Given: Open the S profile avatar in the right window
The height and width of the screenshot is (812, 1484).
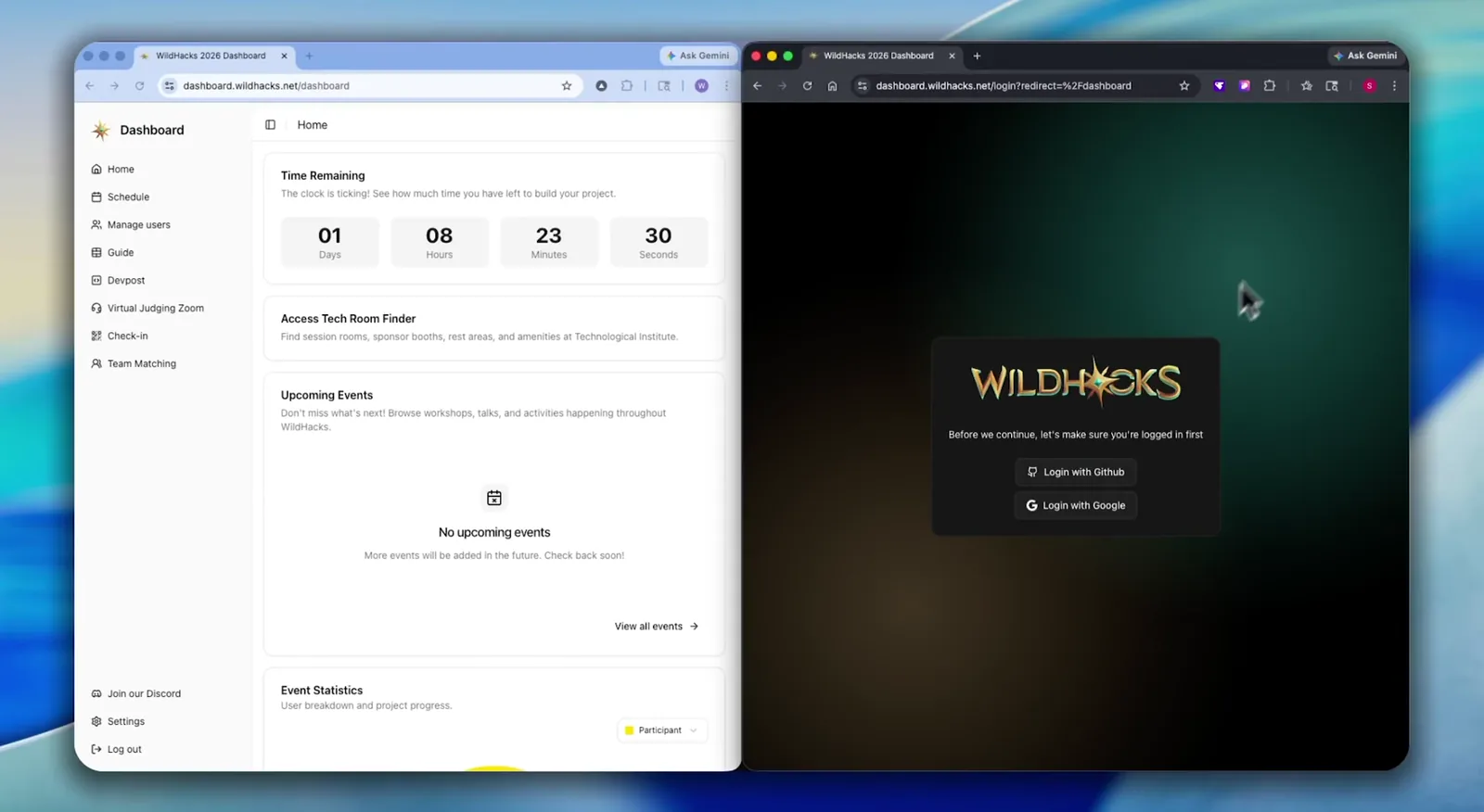Looking at the screenshot, I should (1369, 85).
